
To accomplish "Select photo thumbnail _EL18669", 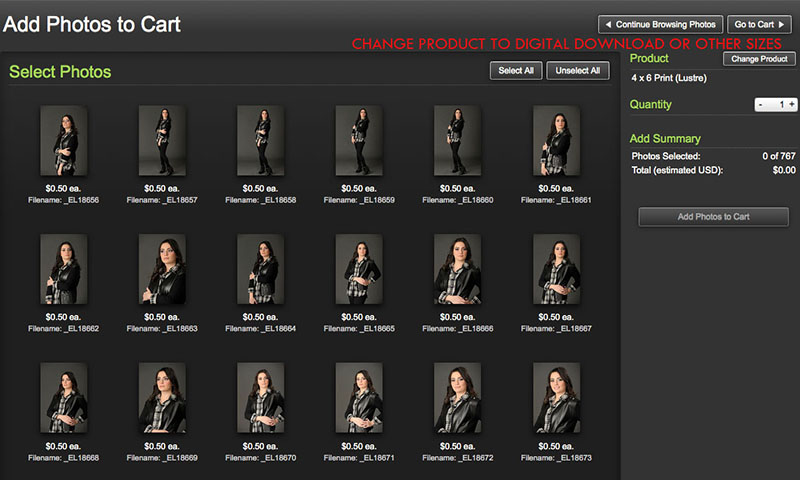I will pyautogui.click(x=162, y=398).
